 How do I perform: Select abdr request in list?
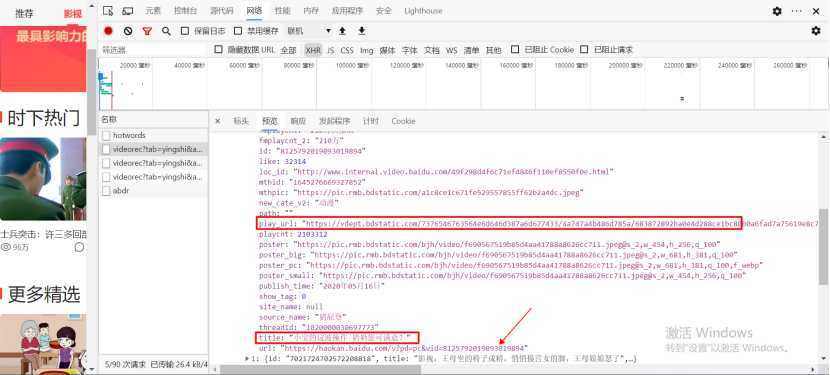(154, 190)
